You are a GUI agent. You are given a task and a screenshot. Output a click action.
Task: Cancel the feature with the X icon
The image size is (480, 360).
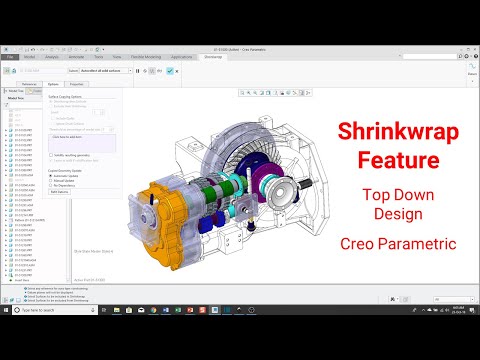point(177,71)
